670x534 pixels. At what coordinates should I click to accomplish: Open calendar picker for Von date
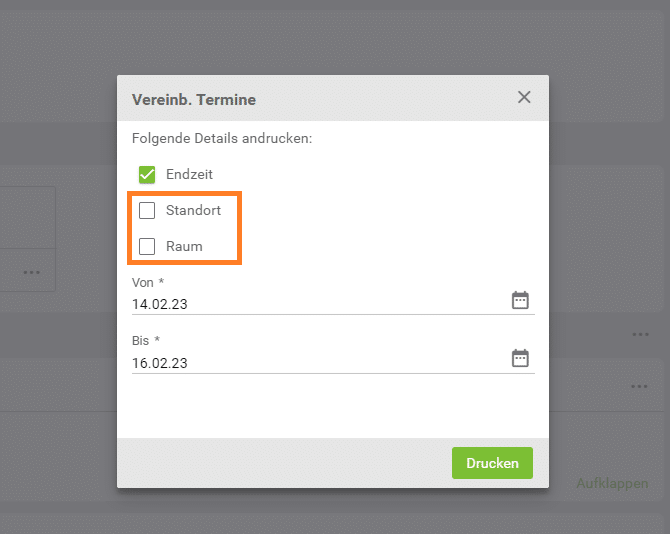pyautogui.click(x=520, y=300)
